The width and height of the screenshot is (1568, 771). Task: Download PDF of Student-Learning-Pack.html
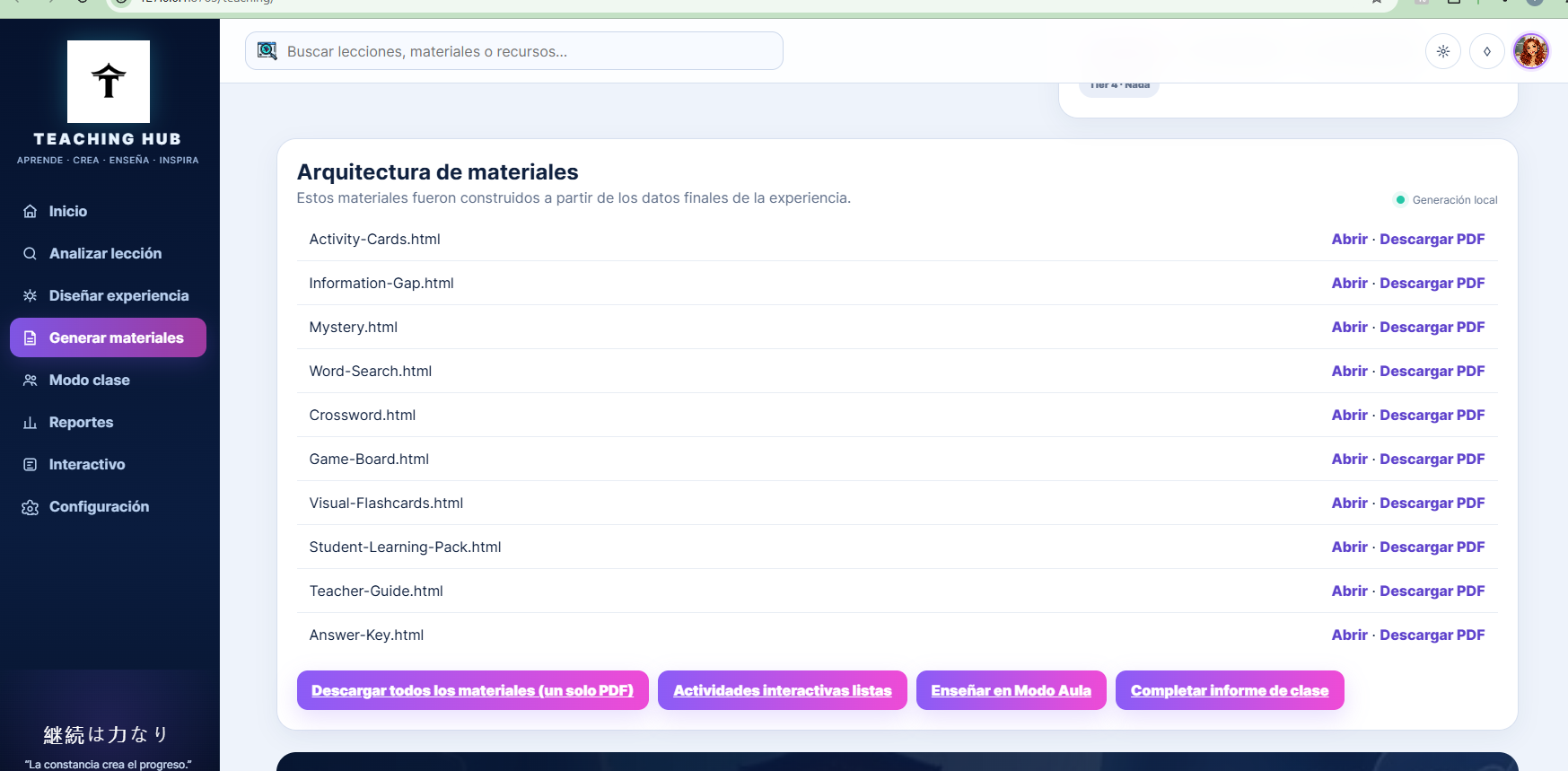coord(1432,547)
